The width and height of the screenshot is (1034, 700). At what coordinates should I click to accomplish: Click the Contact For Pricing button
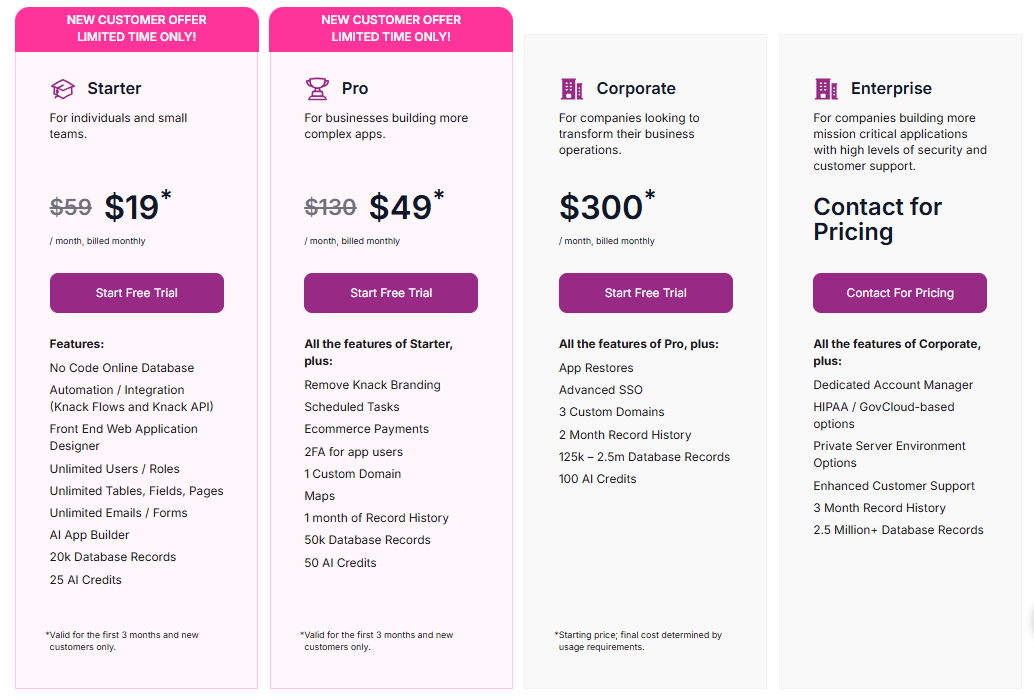[x=900, y=293]
